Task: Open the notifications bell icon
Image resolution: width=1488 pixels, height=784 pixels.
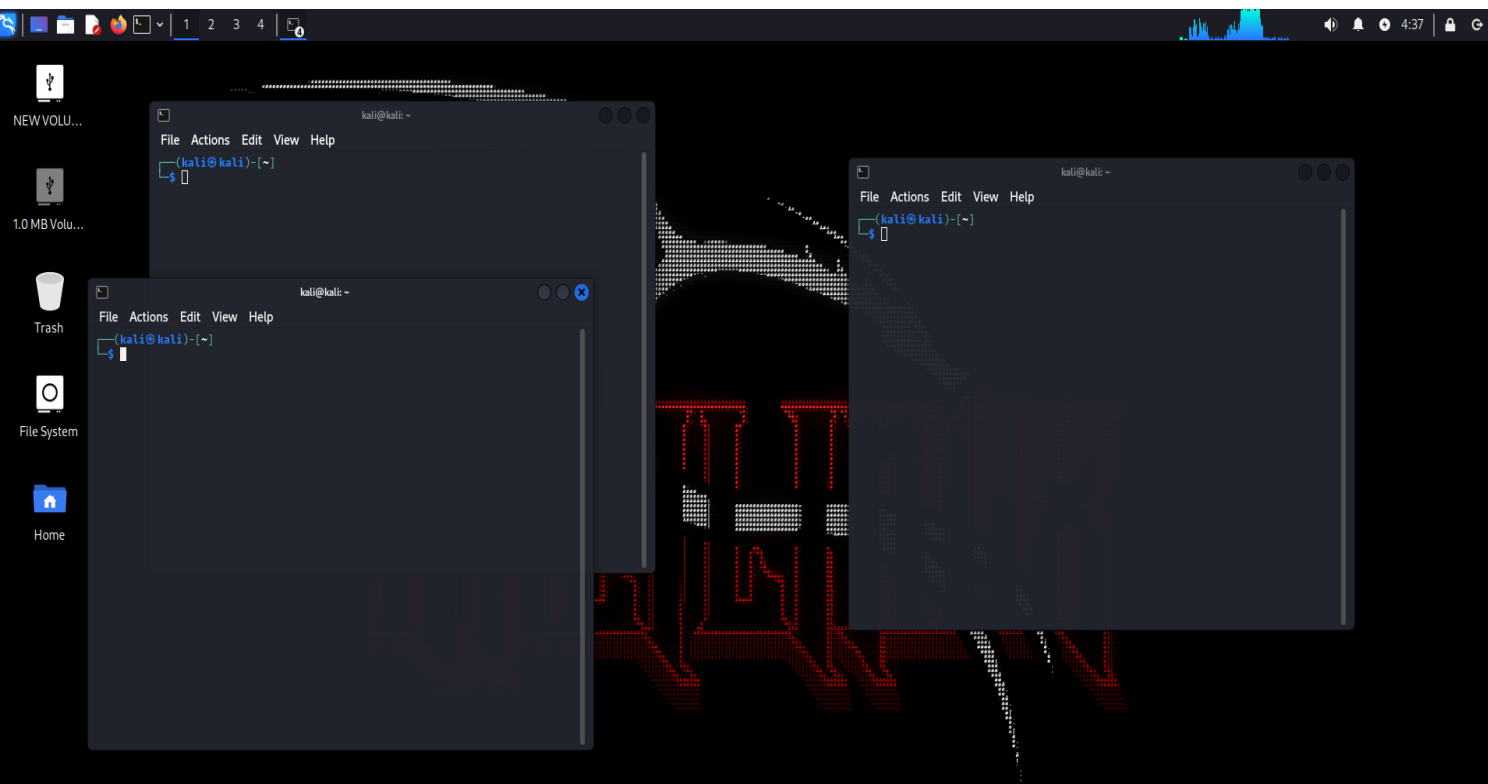Action: click(x=1358, y=25)
